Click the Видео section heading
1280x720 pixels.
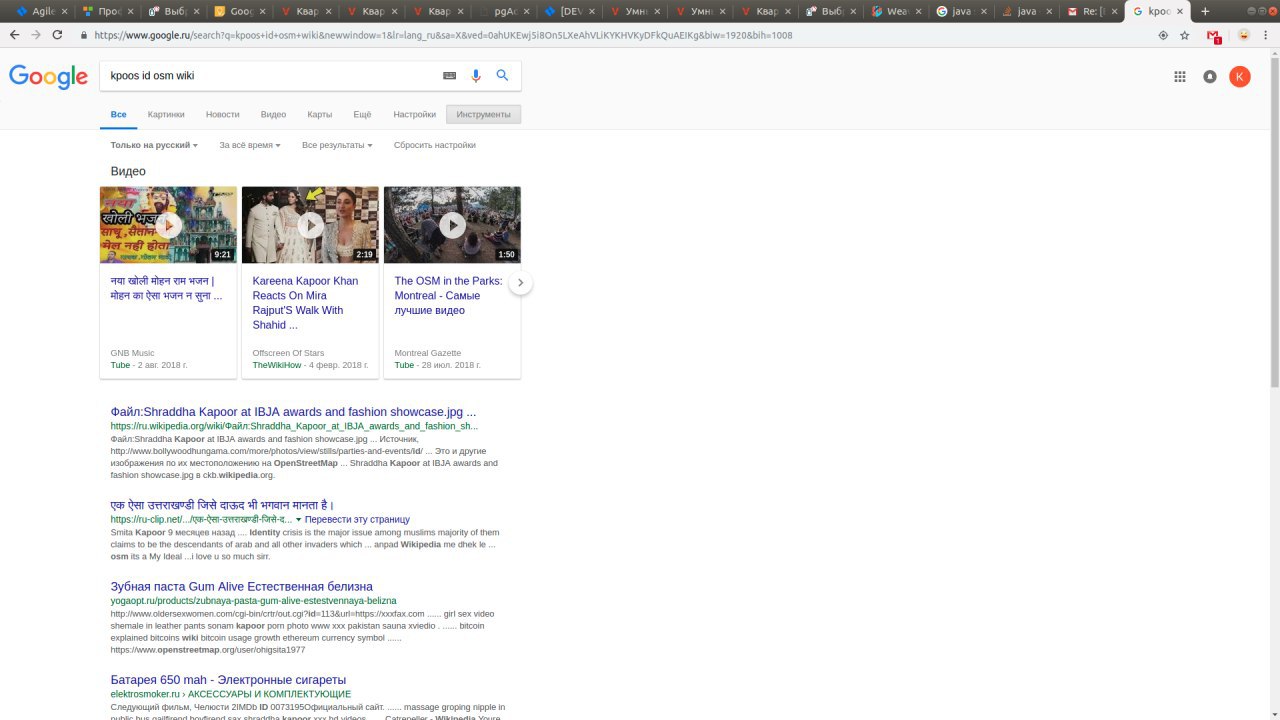(x=128, y=171)
